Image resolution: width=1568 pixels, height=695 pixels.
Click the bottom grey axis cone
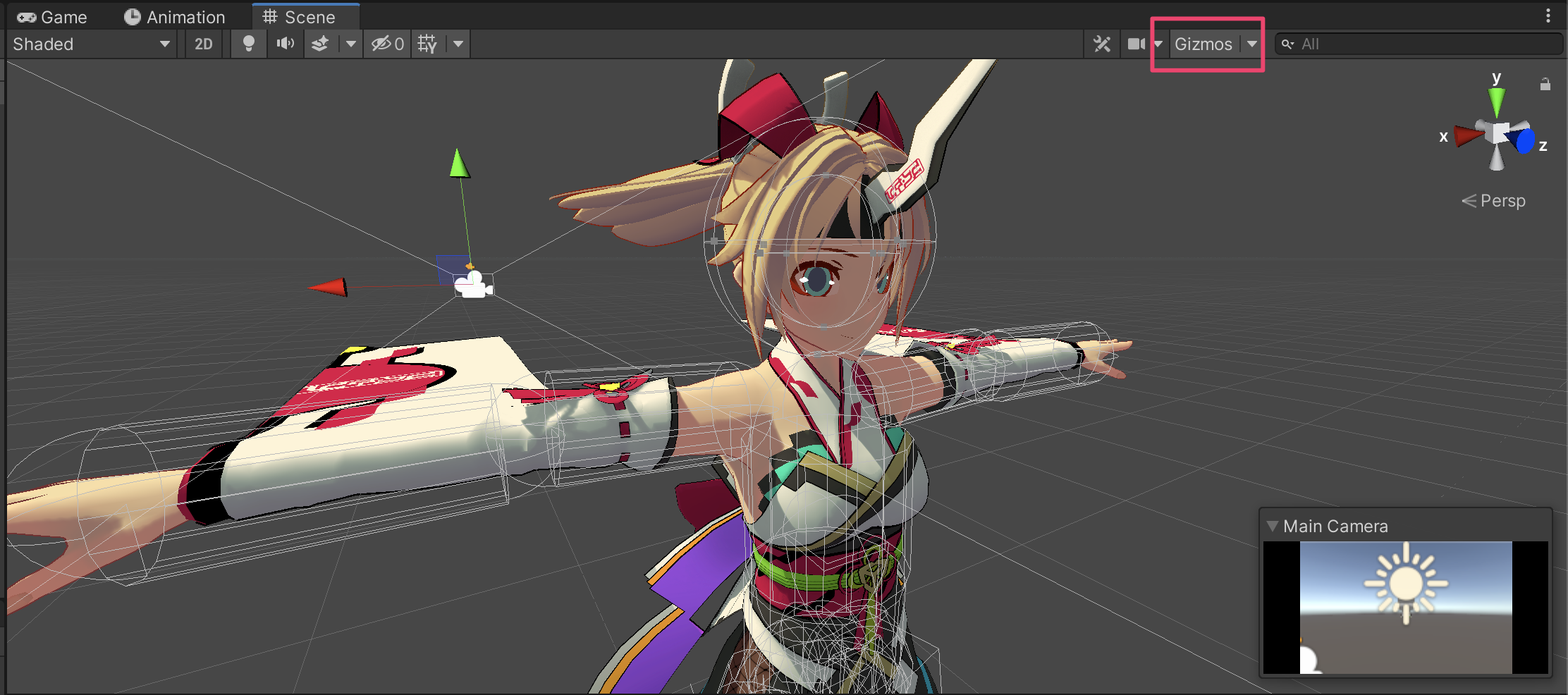[x=1496, y=159]
